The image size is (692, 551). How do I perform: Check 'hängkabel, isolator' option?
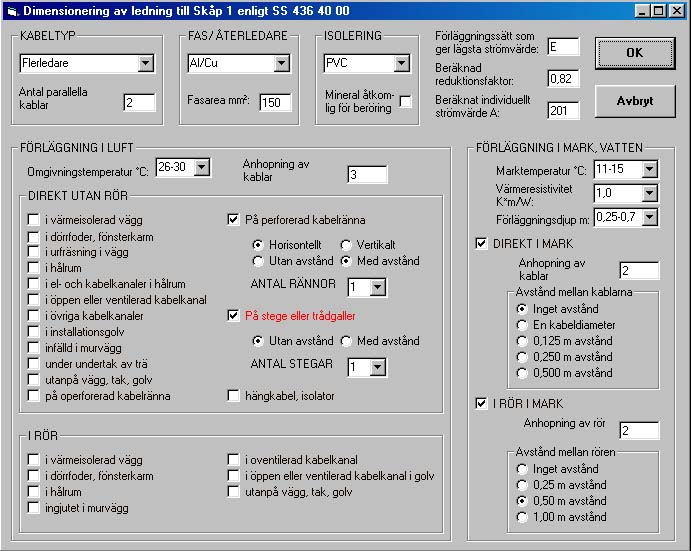(x=233, y=395)
